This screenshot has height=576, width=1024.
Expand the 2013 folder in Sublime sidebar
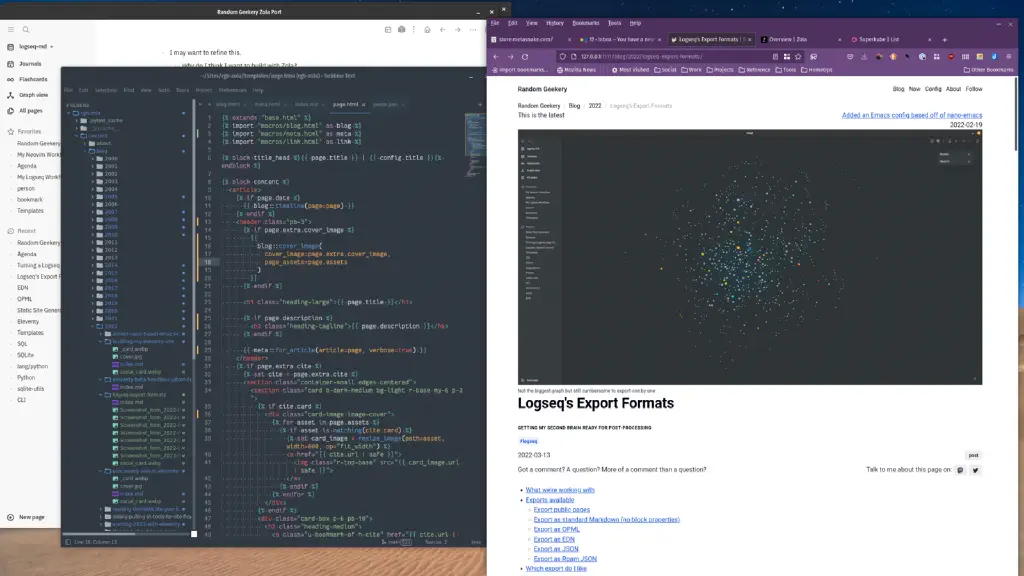coord(93,257)
